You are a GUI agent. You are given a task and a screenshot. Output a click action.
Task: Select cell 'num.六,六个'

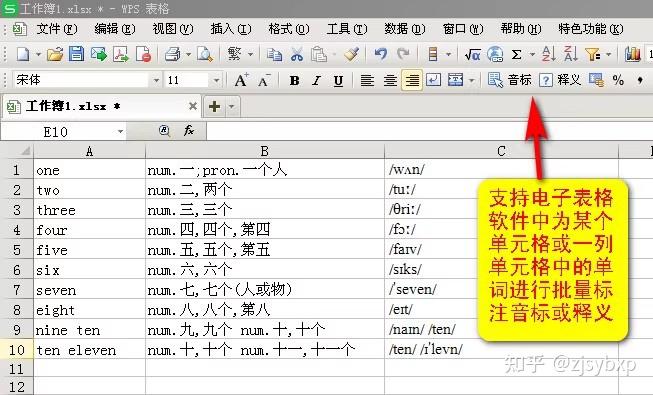point(264,270)
